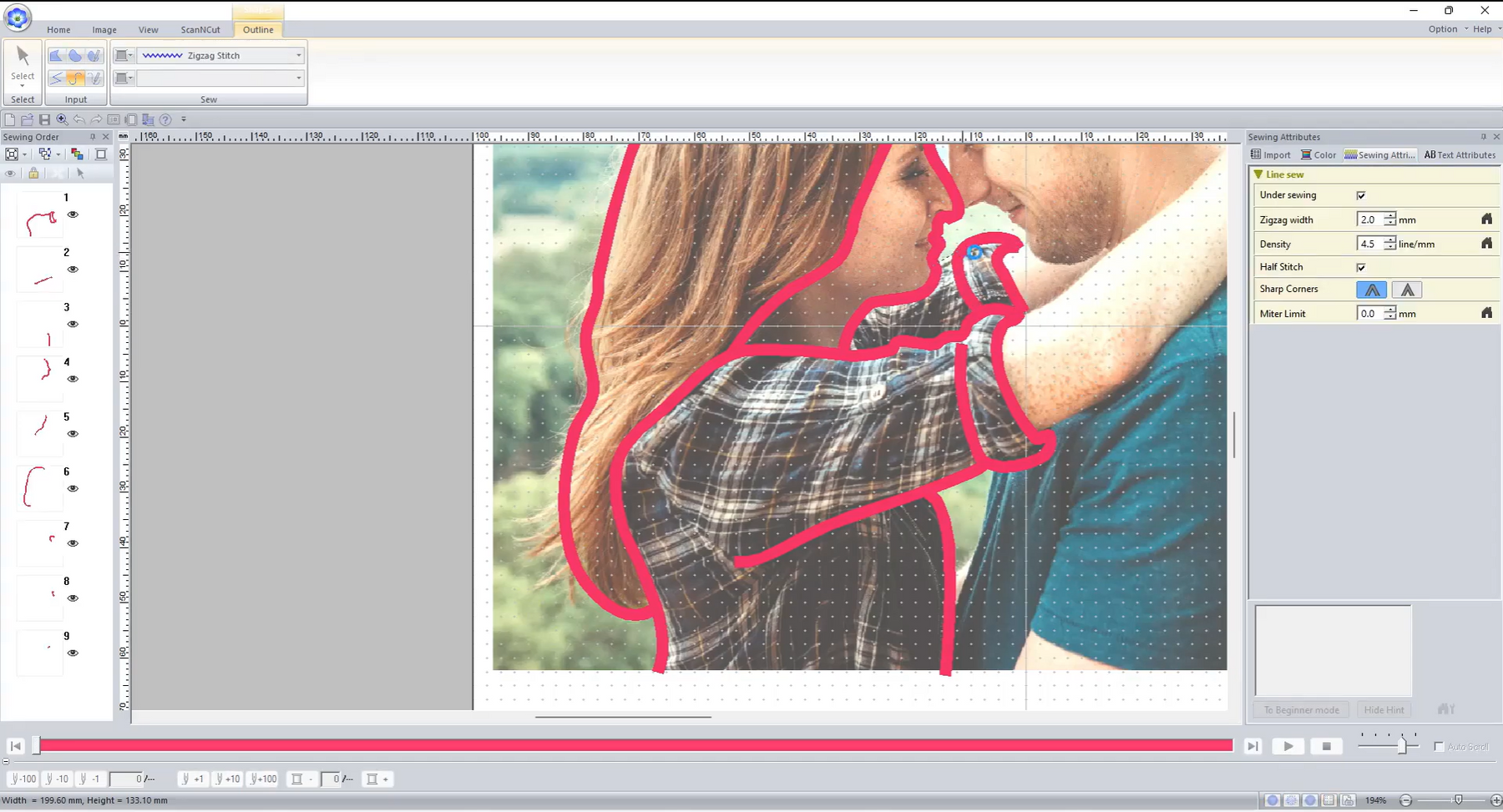The width and height of the screenshot is (1503, 812).
Task: Click the stitch simulator progress bar
Action: 635,745
